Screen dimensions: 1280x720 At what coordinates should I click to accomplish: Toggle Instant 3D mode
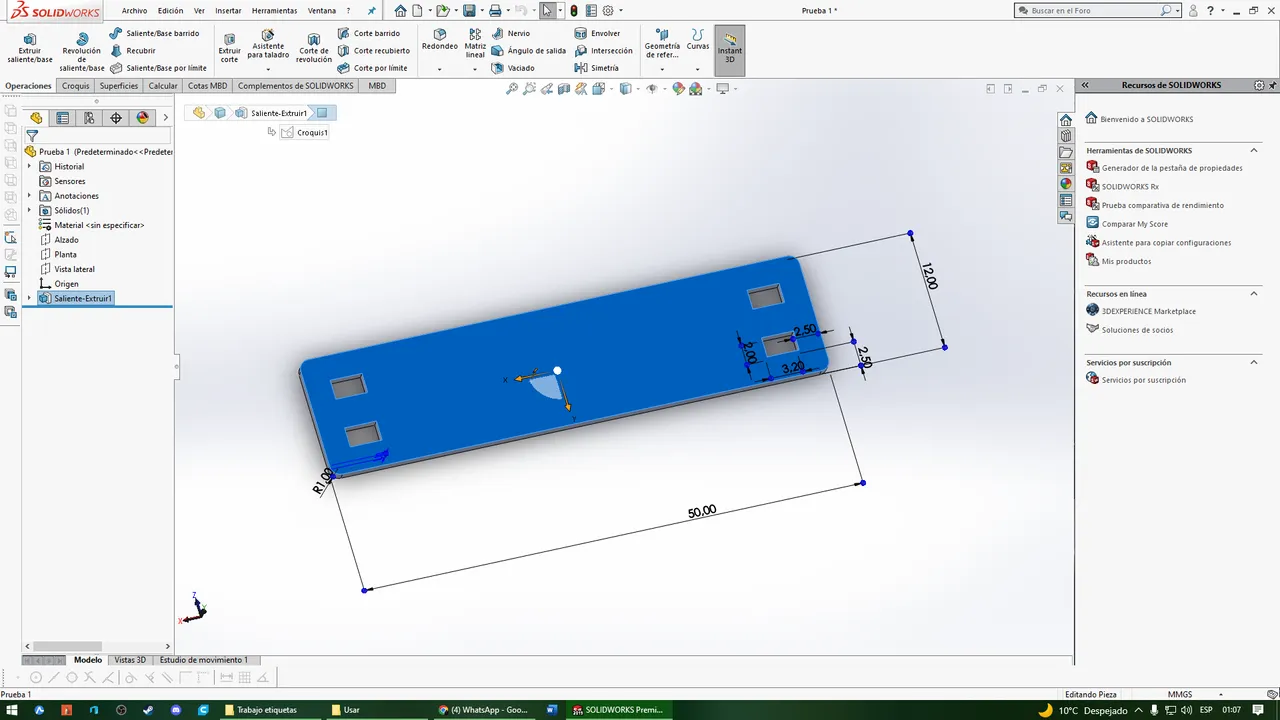(730, 48)
